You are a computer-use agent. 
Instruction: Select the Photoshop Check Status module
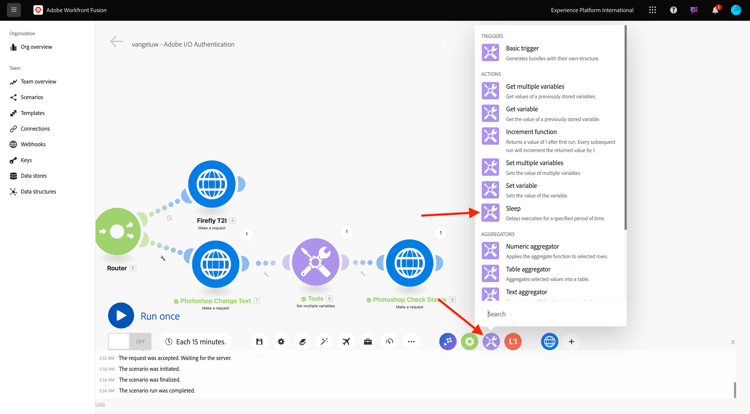pyautogui.click(x=409, y=263)
